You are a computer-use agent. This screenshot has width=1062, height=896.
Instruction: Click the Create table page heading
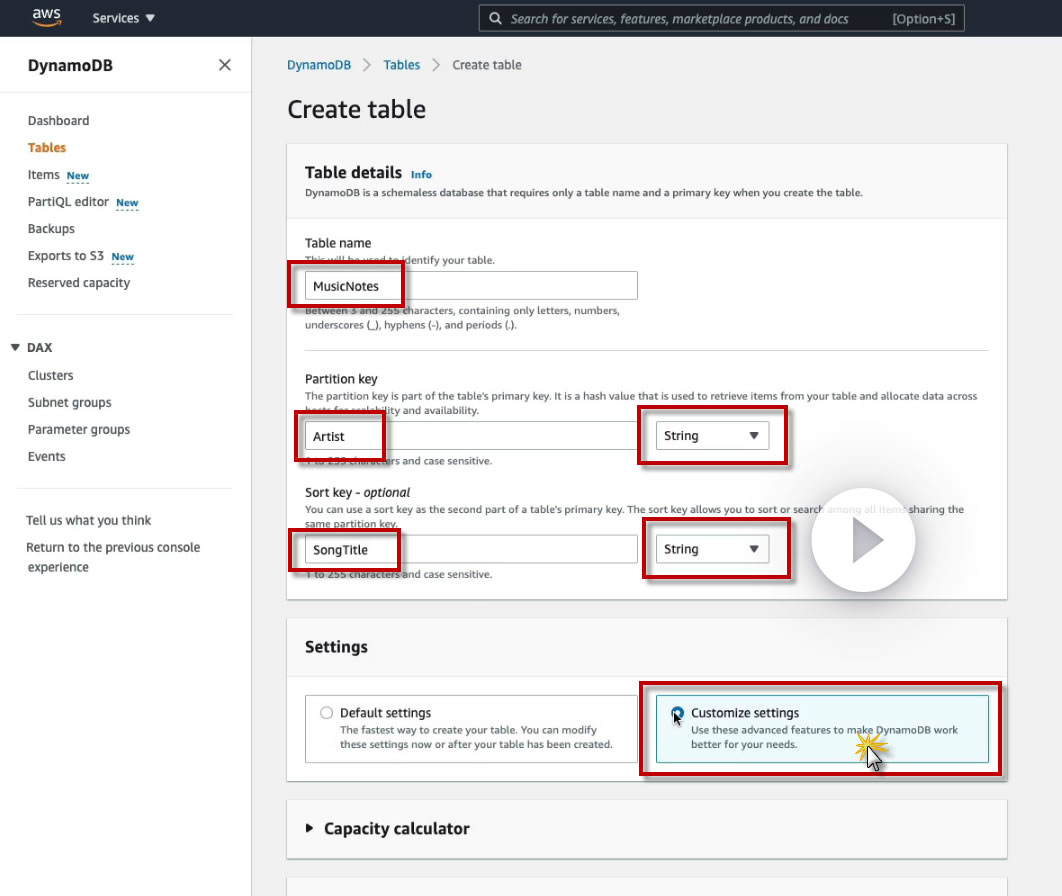pos(357,110)
